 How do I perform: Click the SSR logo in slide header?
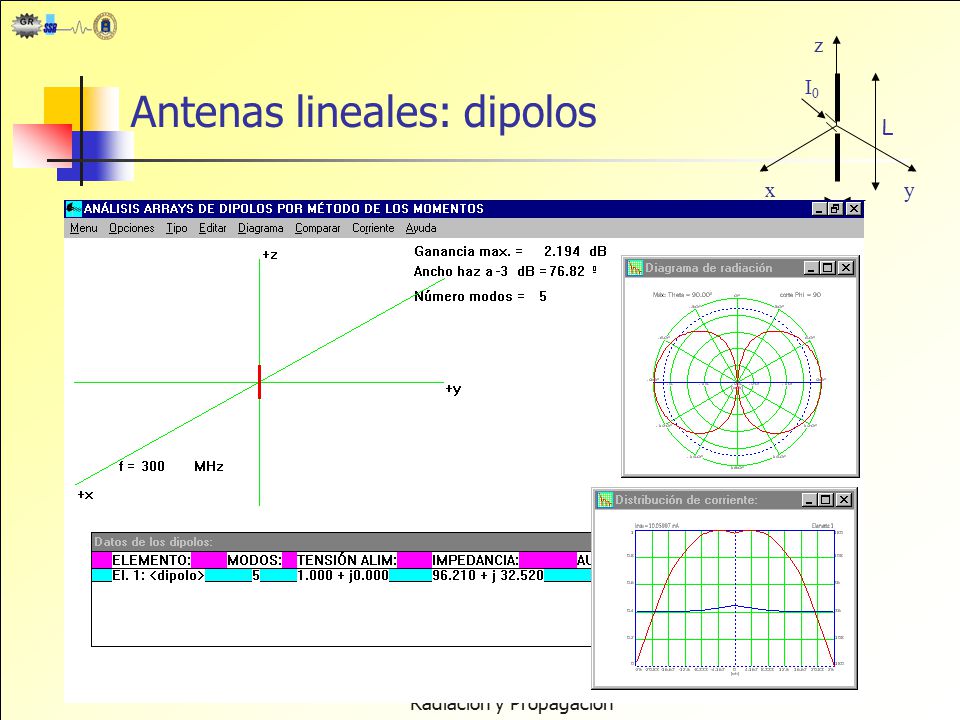click(50, 26)
